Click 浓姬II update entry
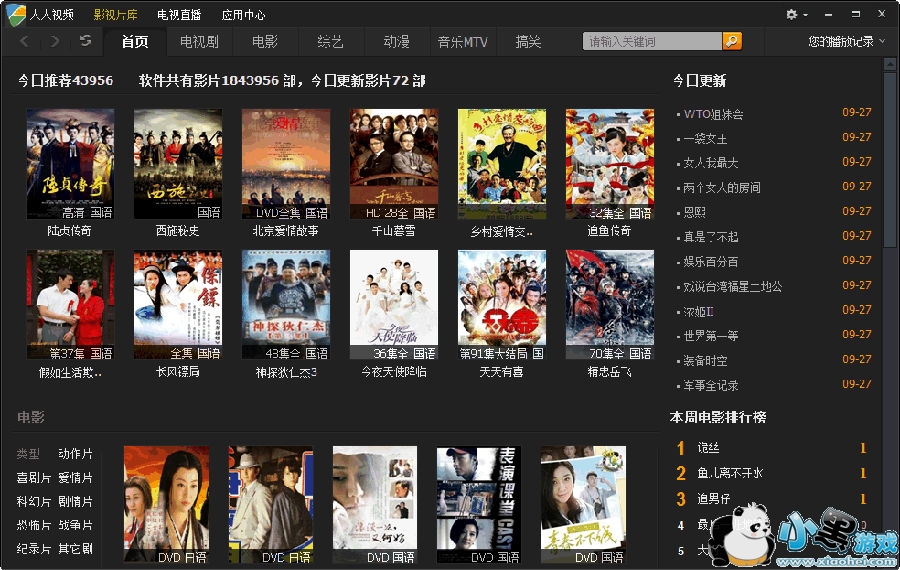This screenshot has width=900, height=570. click(x=698, y=312)
